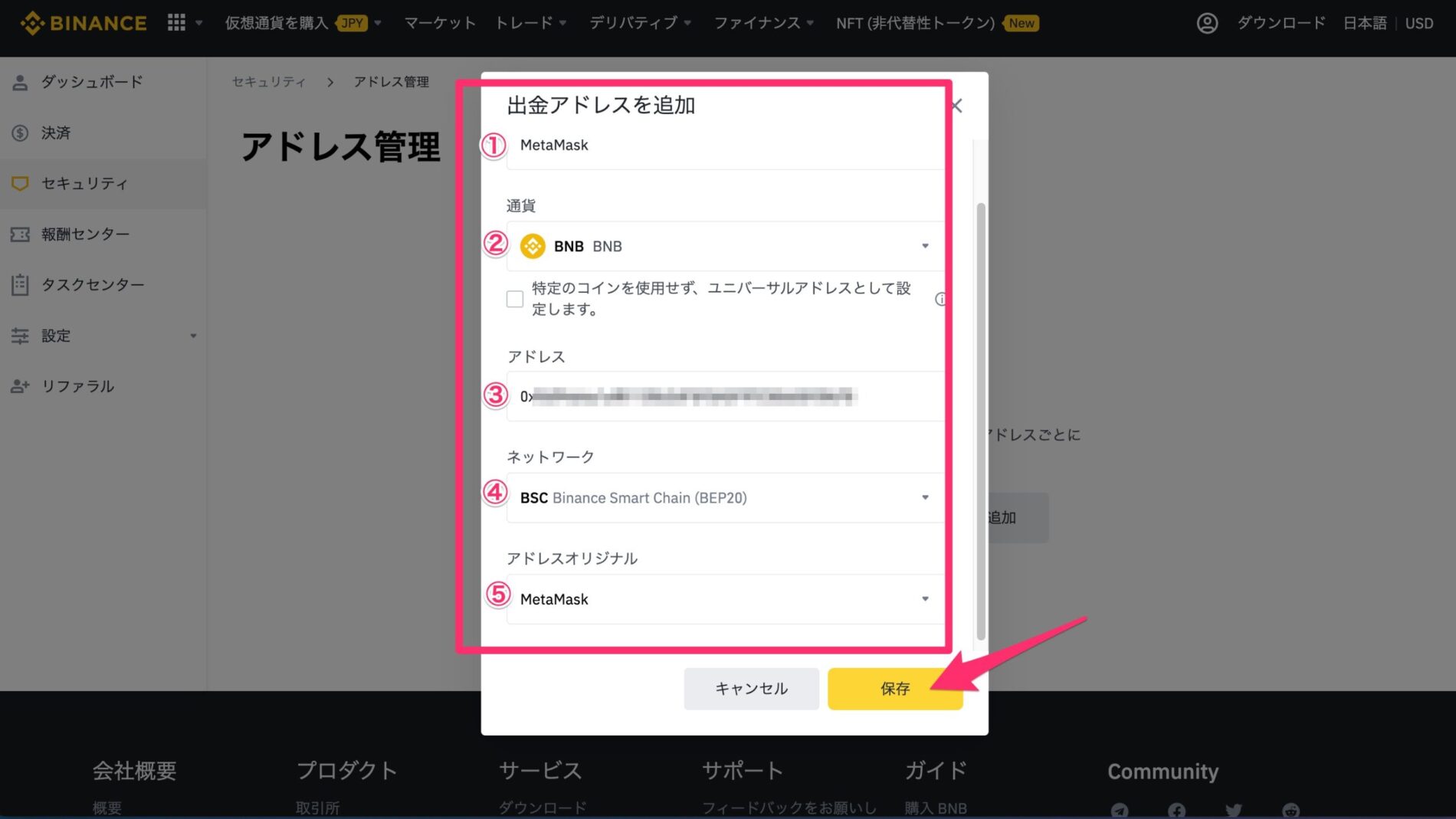Change currency via USD

(x=1419, y=23)
